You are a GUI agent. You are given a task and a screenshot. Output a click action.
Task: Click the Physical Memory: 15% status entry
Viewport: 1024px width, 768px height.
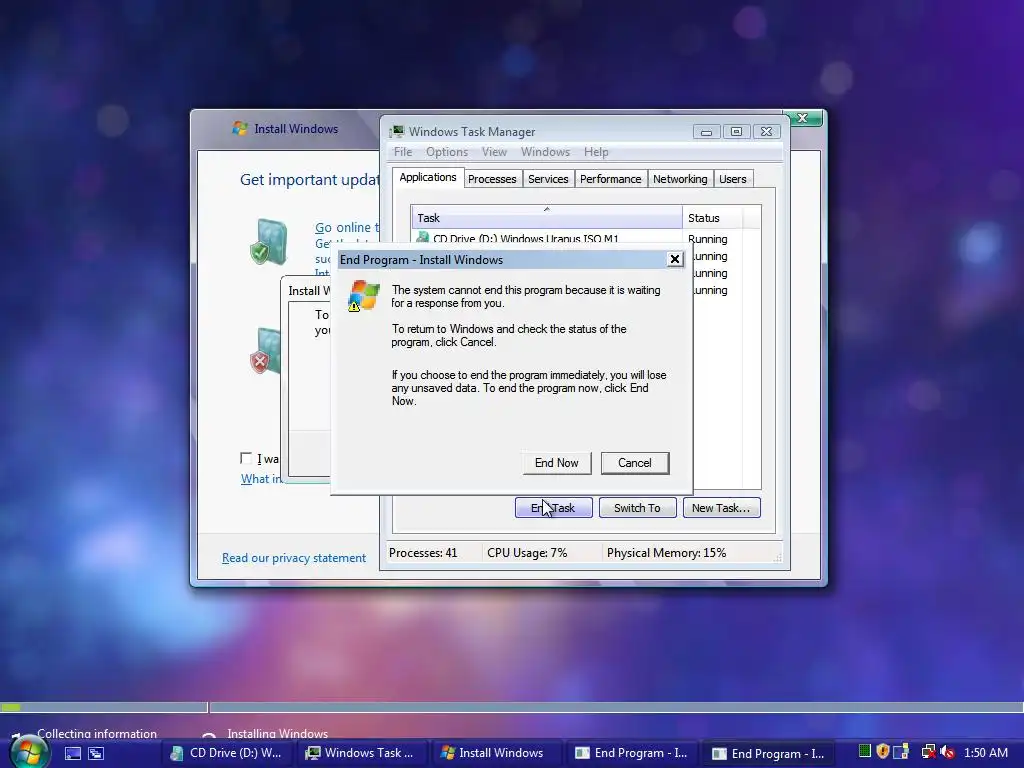point(666,552)
